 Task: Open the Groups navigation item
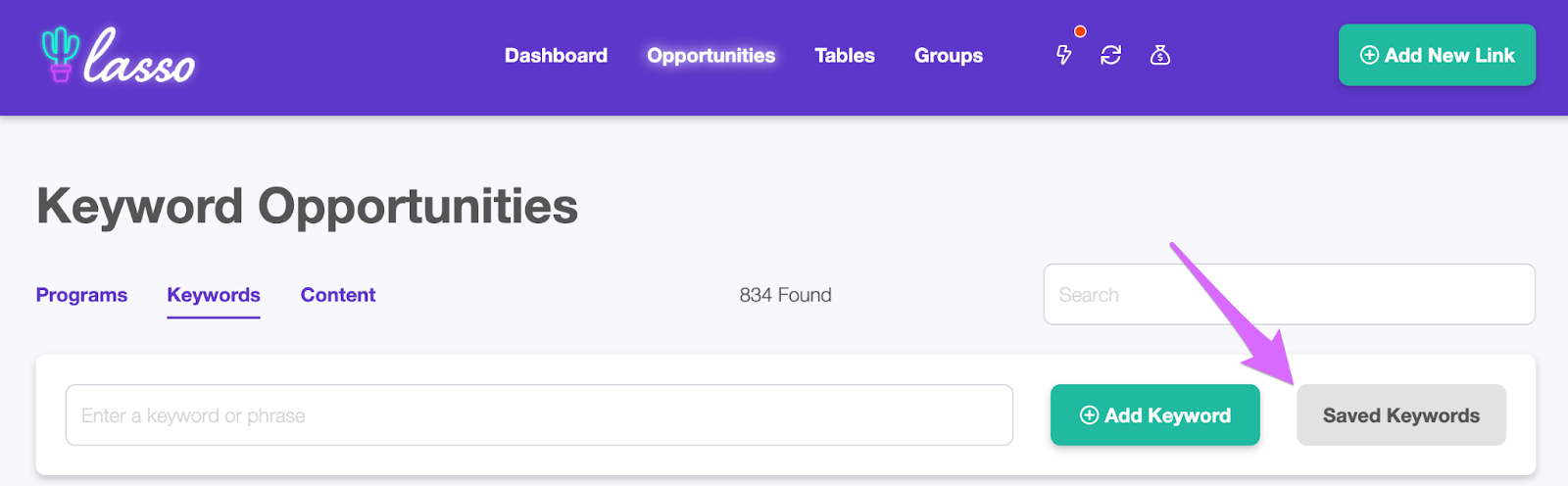coord(949,56)
